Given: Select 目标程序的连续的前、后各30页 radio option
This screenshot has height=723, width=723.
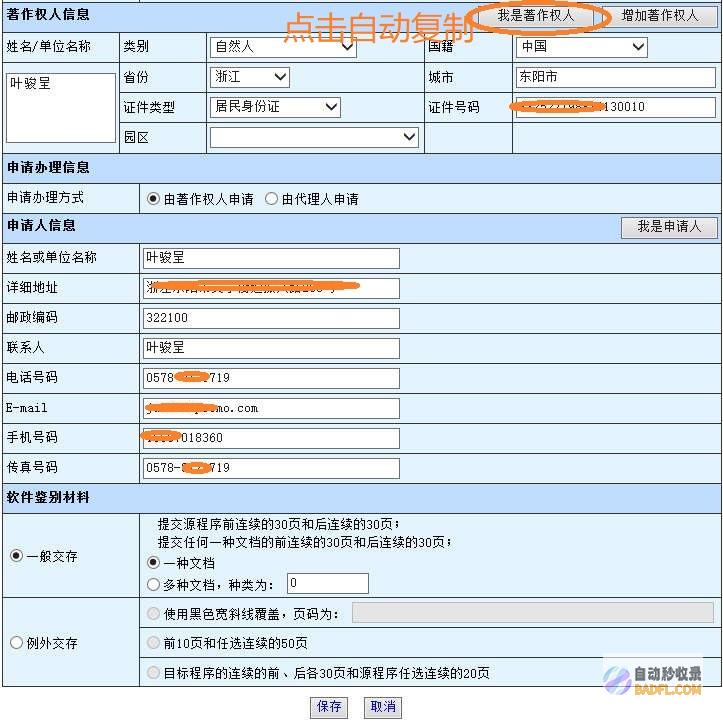Looking at the screenshot, I should pos(153,673).
